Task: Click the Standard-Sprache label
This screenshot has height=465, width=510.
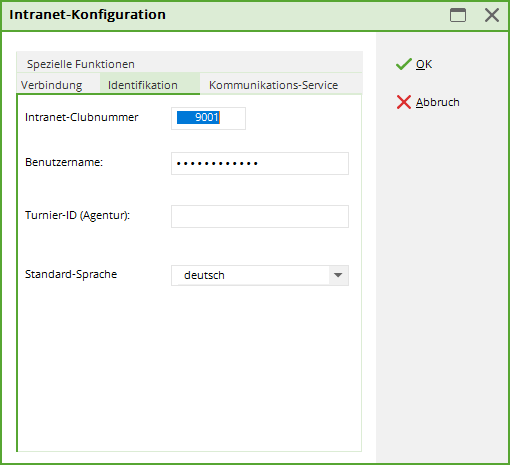Action: (71, 274)
